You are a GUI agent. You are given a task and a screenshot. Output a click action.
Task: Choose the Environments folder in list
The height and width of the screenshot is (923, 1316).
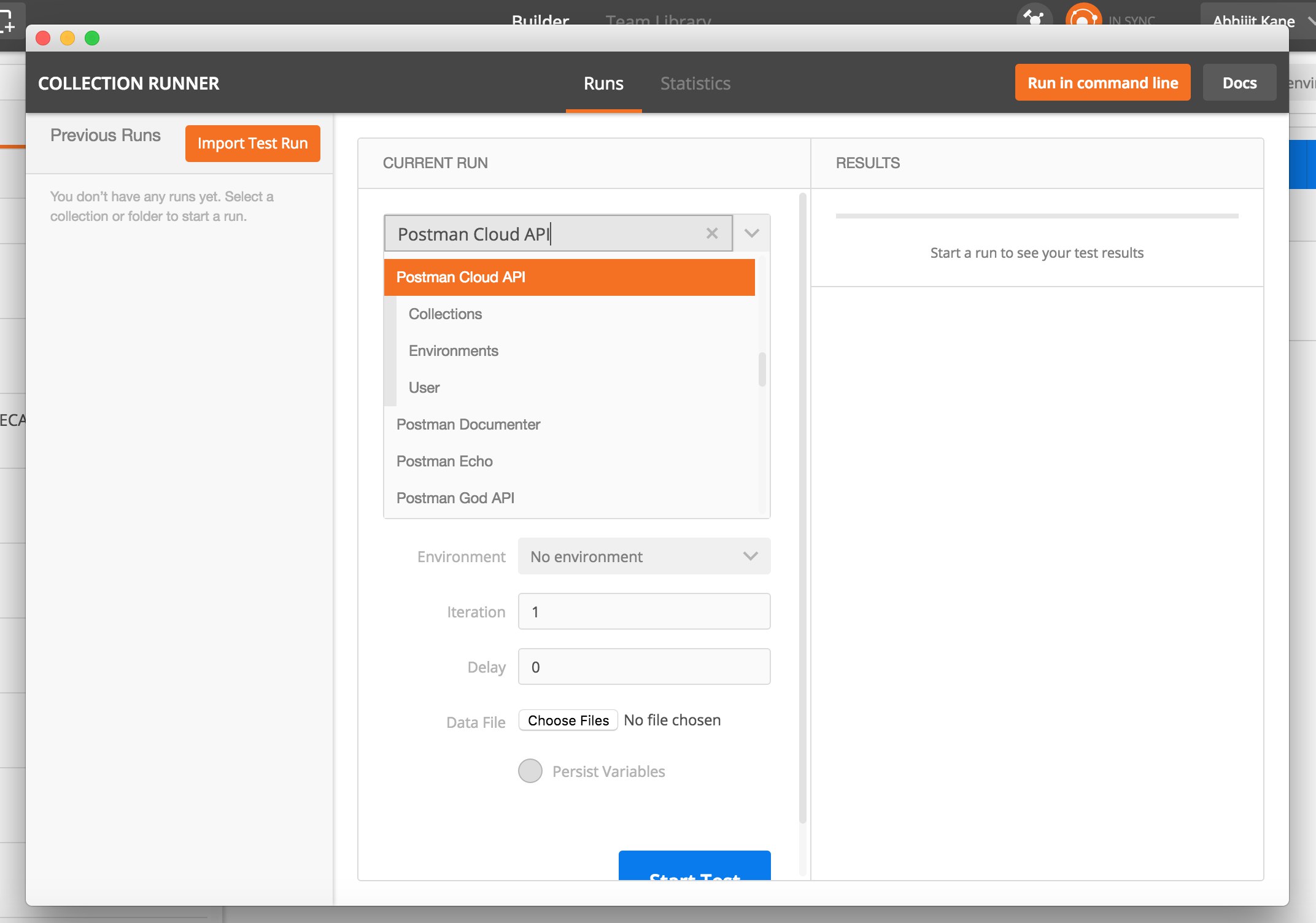[x=453, y=350]
